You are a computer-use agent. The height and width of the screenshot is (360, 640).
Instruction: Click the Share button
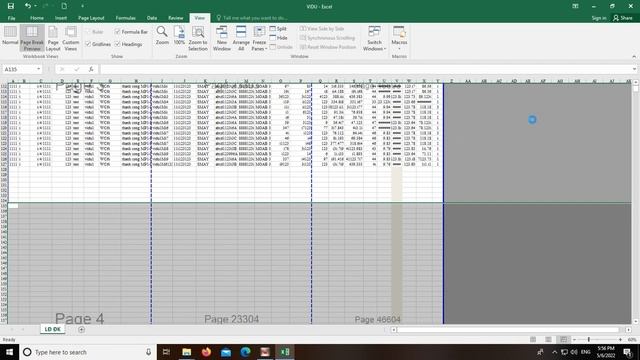pyautogui.click(x=623, y=18)
